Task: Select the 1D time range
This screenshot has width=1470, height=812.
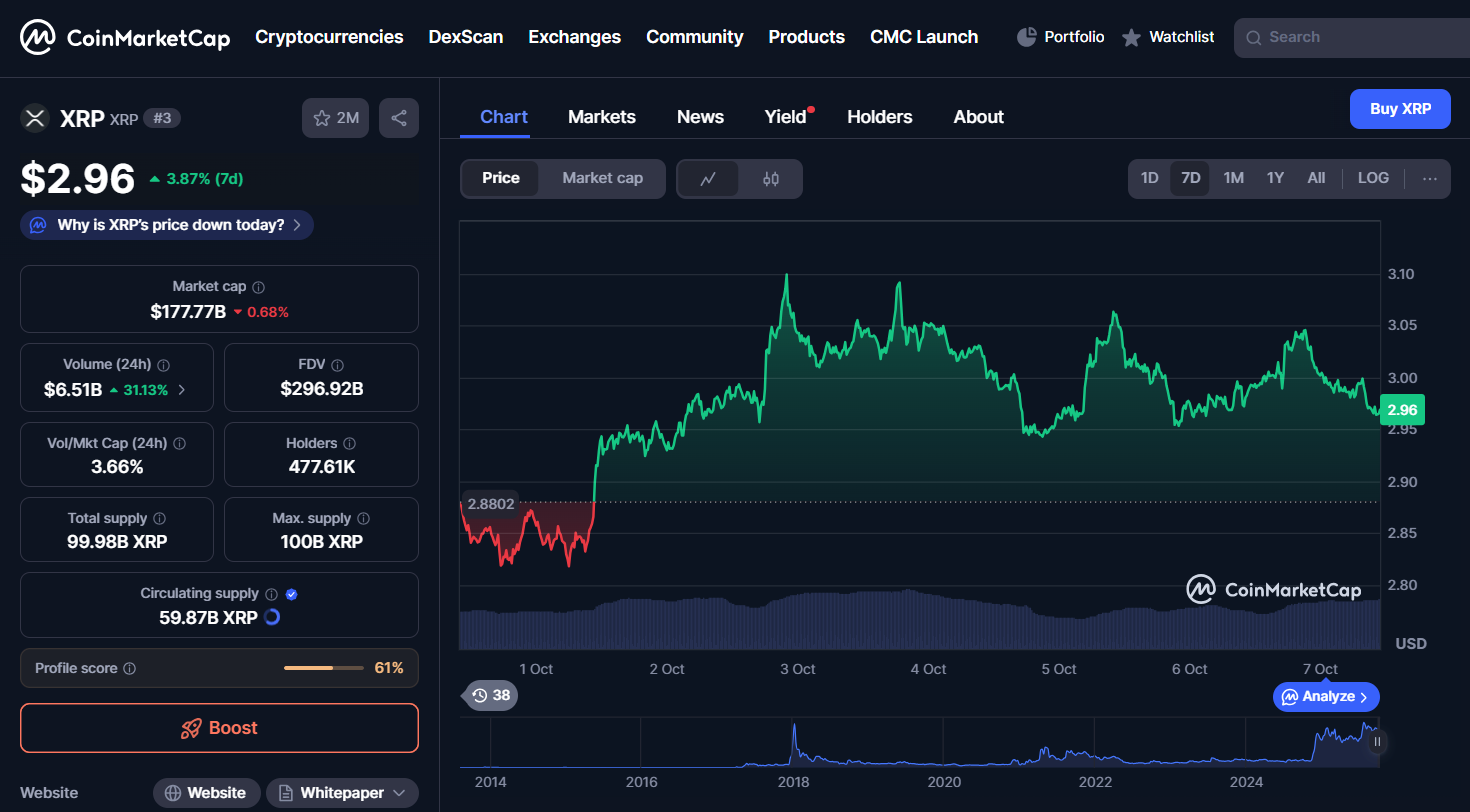Action: tap(1149, 178)
